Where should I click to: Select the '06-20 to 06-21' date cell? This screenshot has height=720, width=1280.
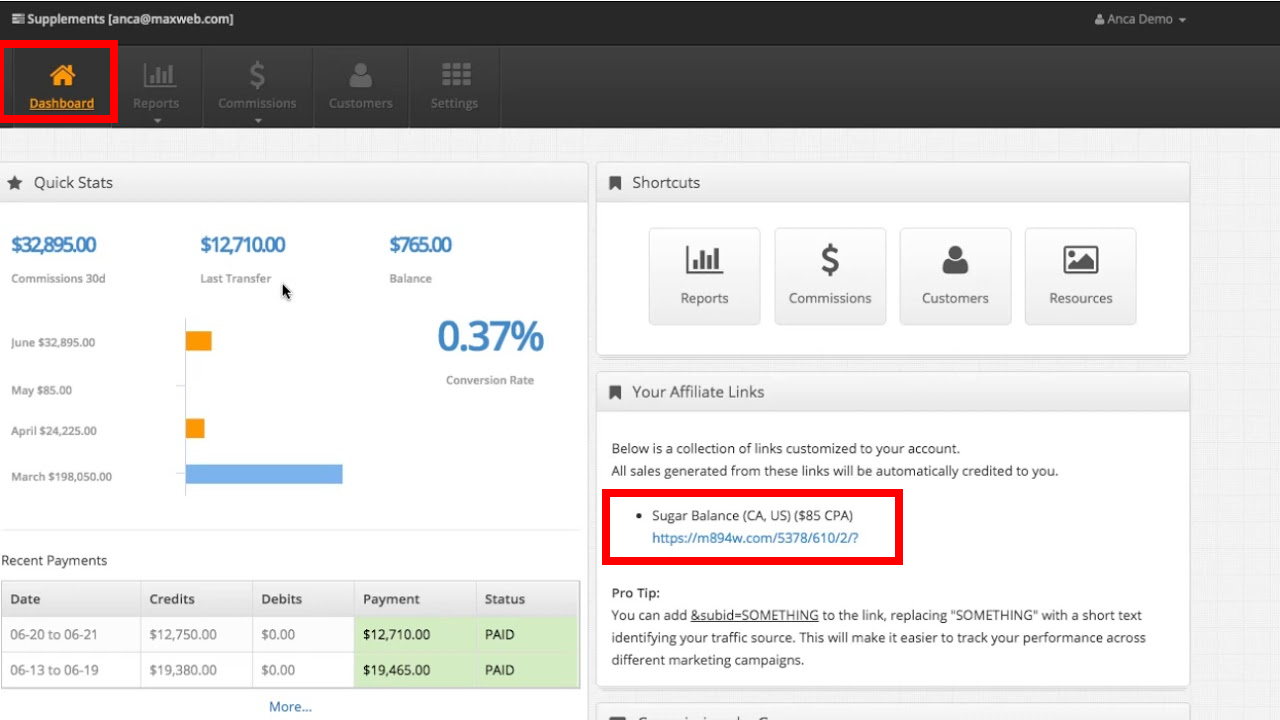pos(71,635)
